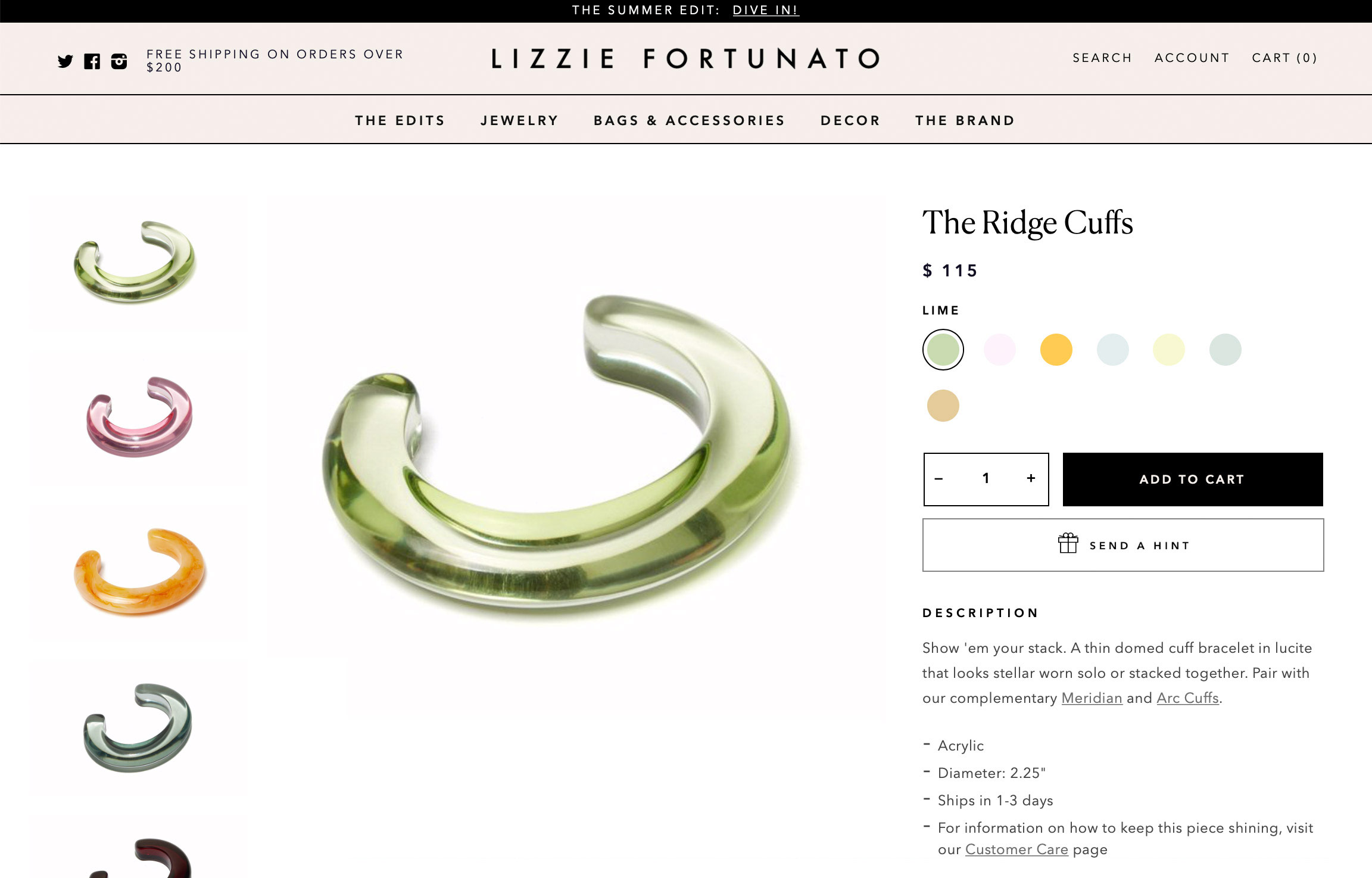This screenshot has width=1372, height=878.
Task: Open the Bags & Accessories menu
Action: pyautogui.click(x=690, y=120)
